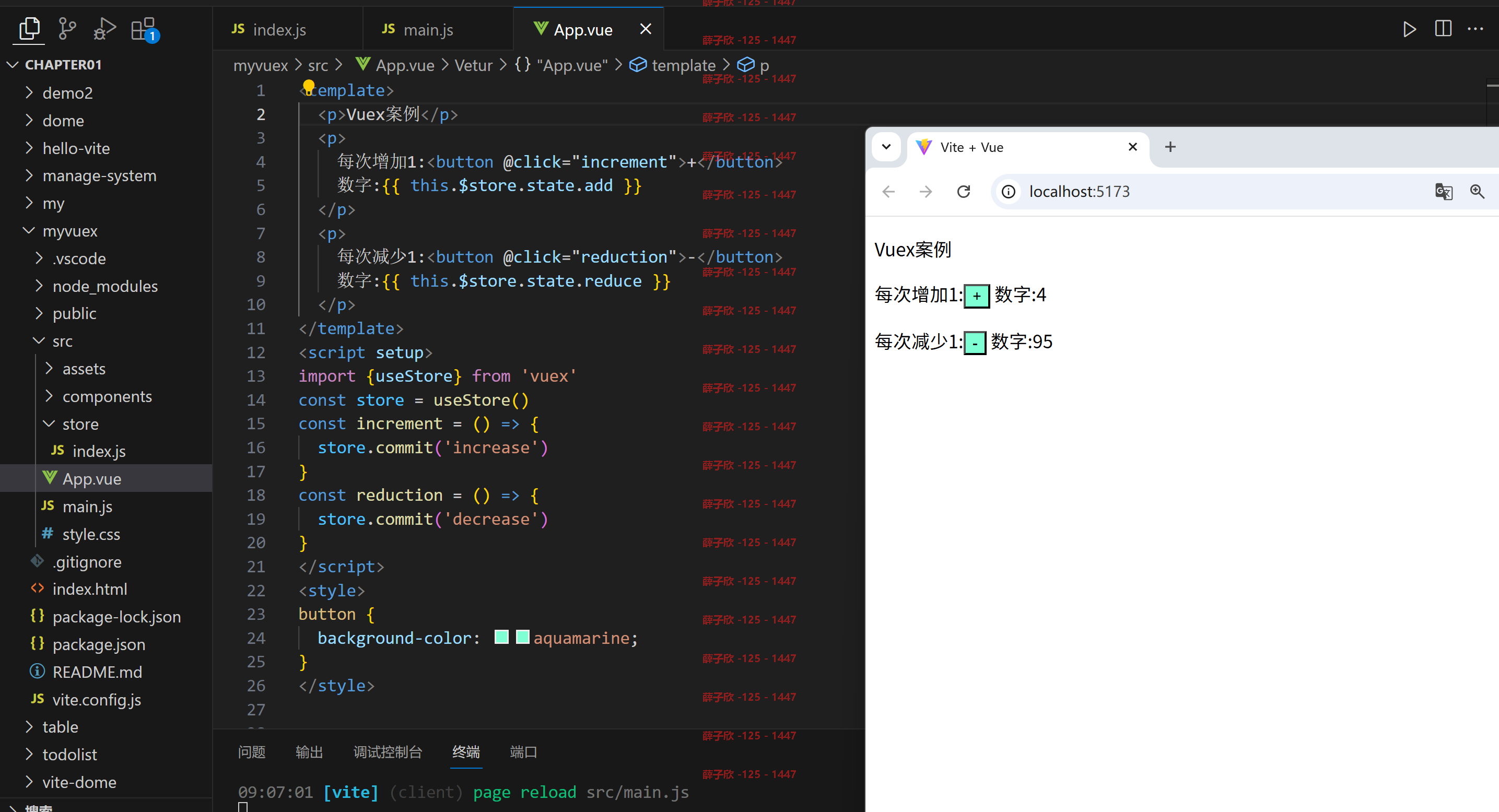
Task: Collapse the CHAPTER01 root folder
Action: pos(13,65)
